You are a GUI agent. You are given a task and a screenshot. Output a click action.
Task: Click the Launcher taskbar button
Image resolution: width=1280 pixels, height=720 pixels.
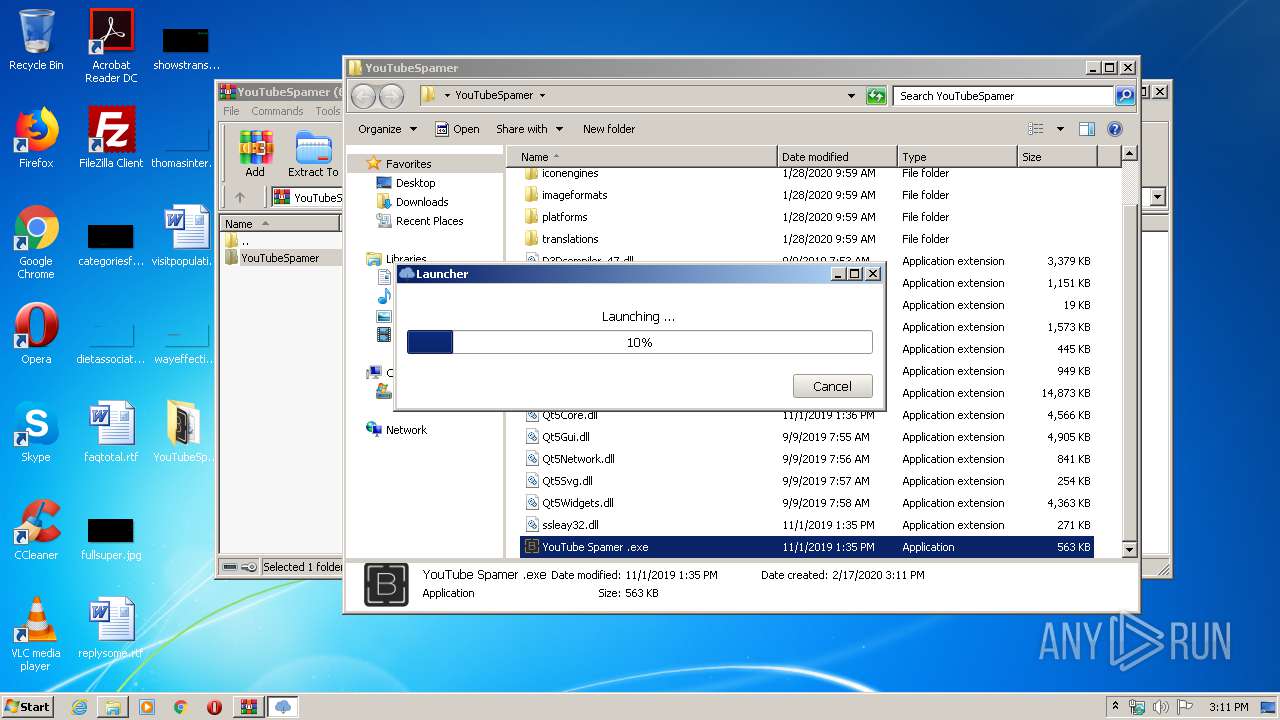[283, 707]
